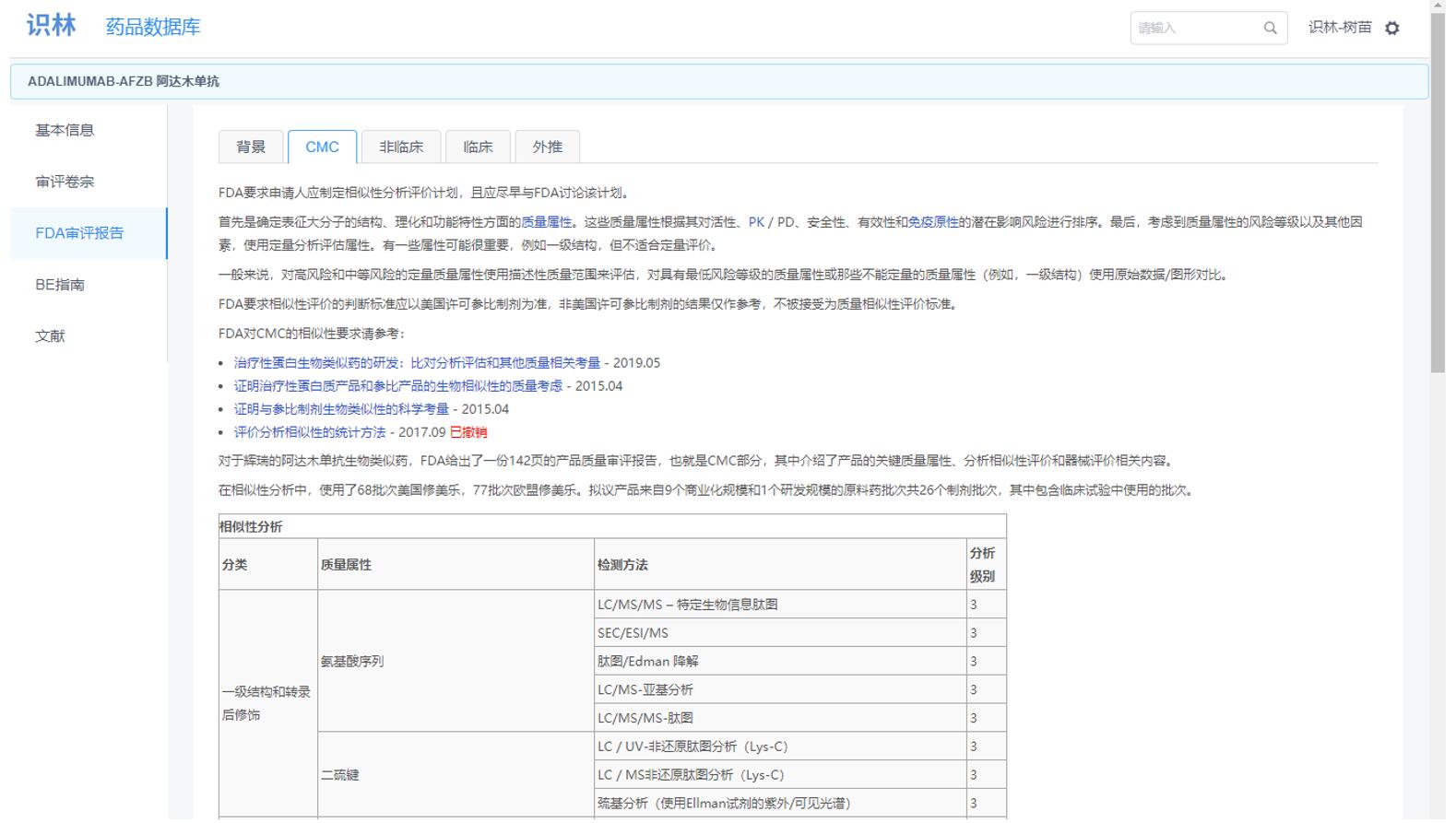Image resolution: width=1456 pixels, height=823 pixels.
Task: Click the 质量属性 hyperlink in paragraph
Action: (x=547, y=222)
